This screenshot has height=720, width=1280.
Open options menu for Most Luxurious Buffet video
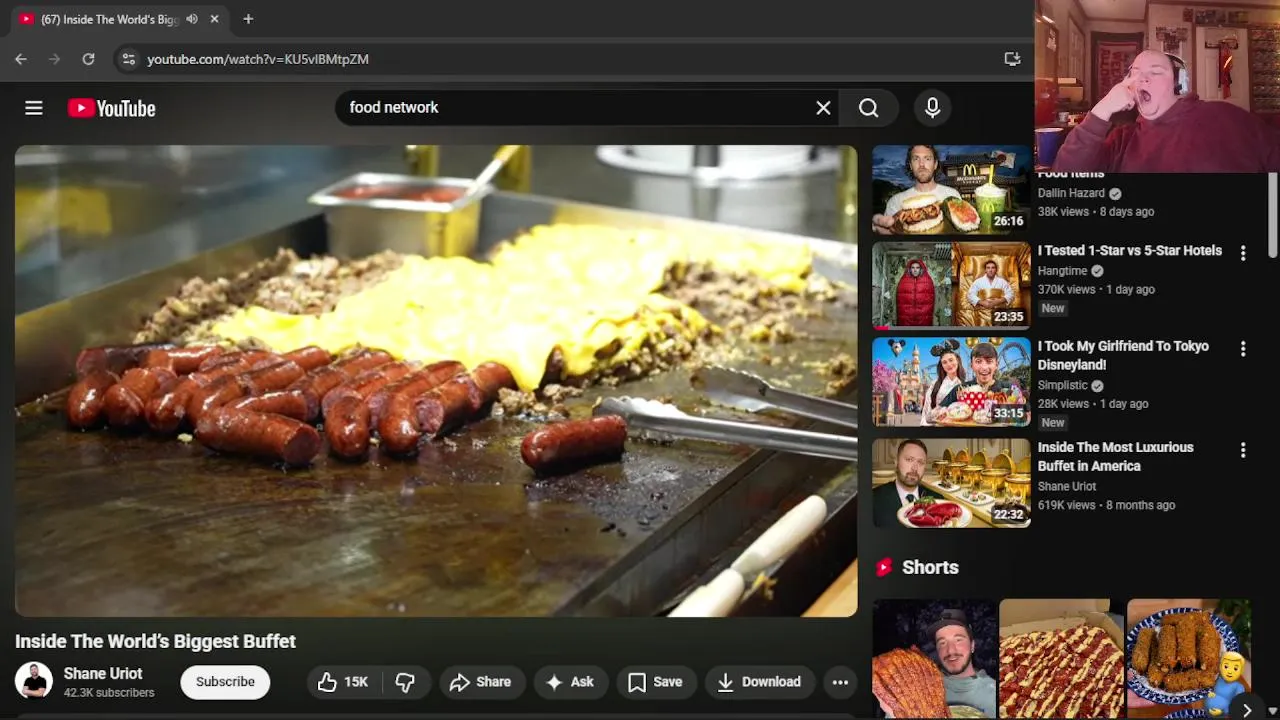[1243, 451]
